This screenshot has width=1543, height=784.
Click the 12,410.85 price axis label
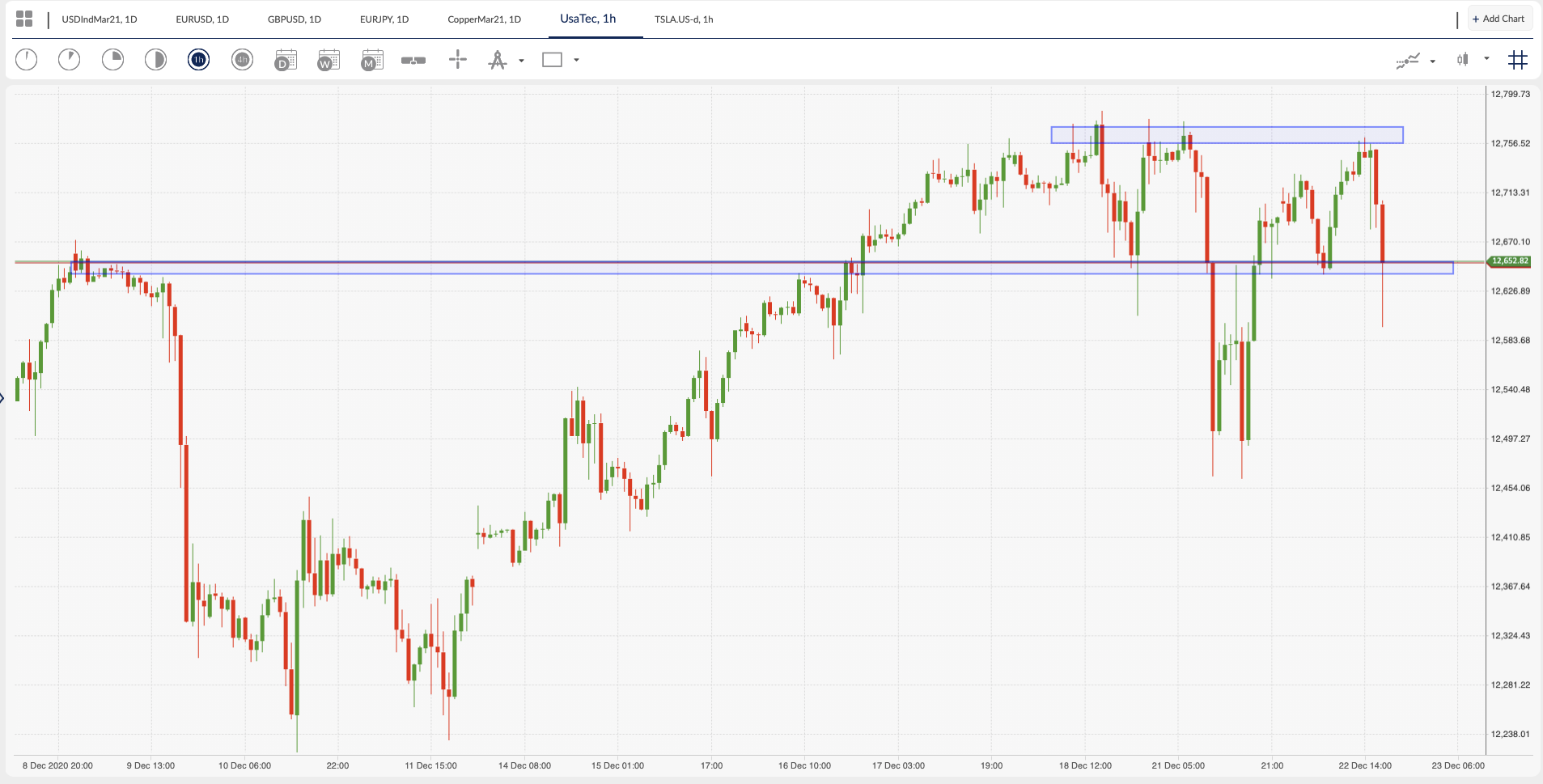coord(1510,537)
